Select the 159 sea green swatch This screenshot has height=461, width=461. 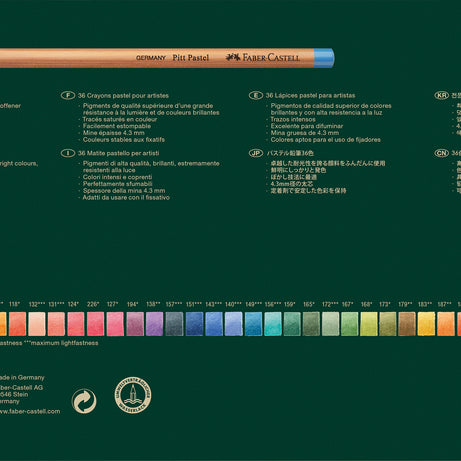point(292,324)
